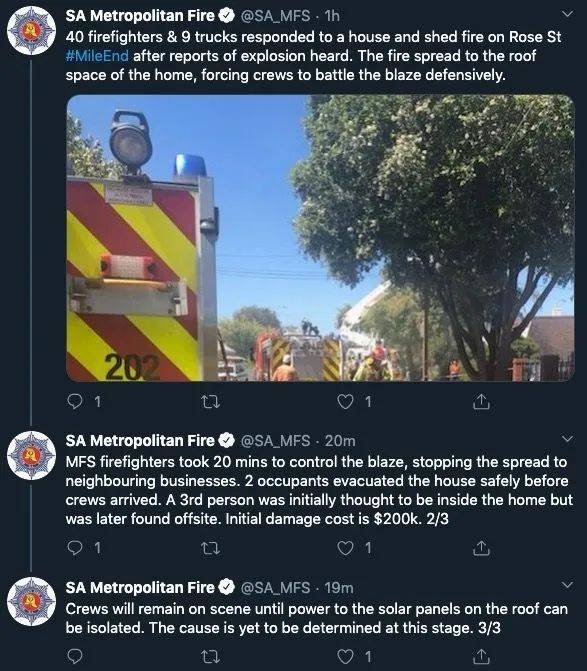The height and width of the screenshot is (671, 587).
Task: Open the @SA_MFS handle on the 19m tweet
Action: [276, 588]
